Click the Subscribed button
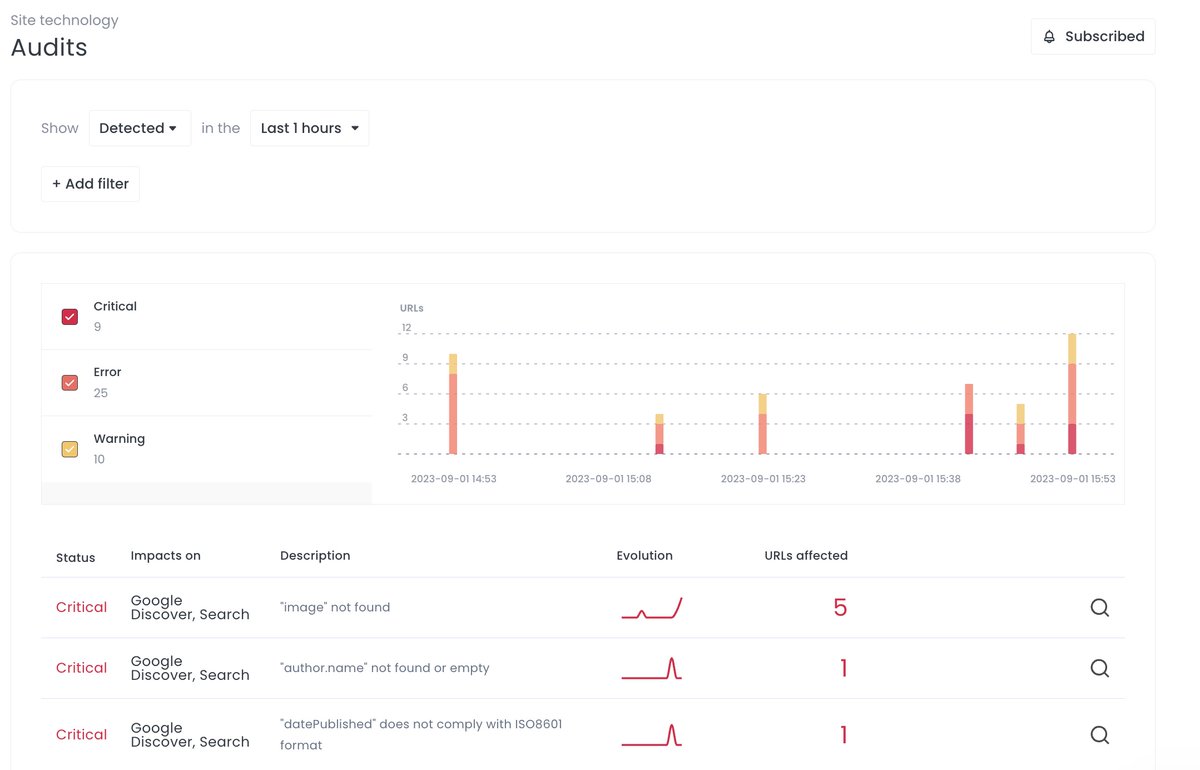This screenshot has height=770, width=1200. click(1093, 36)
